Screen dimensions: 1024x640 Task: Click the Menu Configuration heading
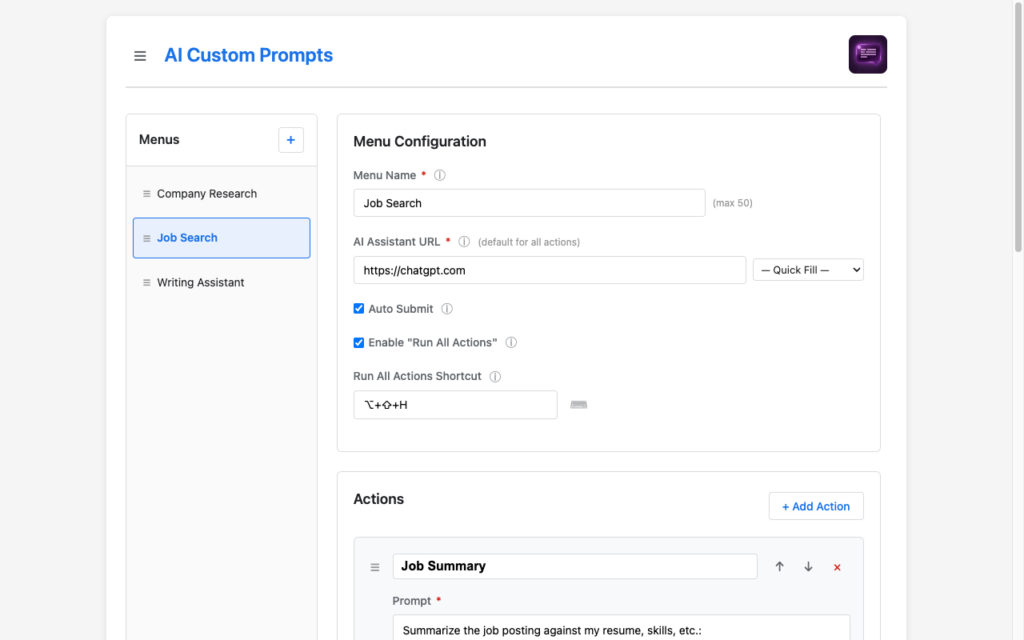(x=419, y=142)
